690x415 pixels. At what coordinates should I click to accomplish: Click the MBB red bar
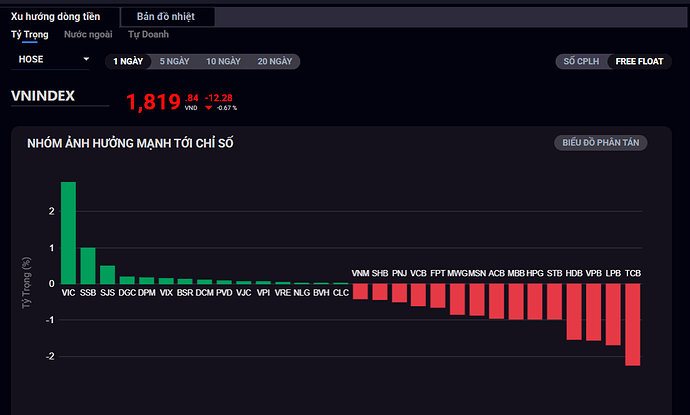[x=516, y=301]
